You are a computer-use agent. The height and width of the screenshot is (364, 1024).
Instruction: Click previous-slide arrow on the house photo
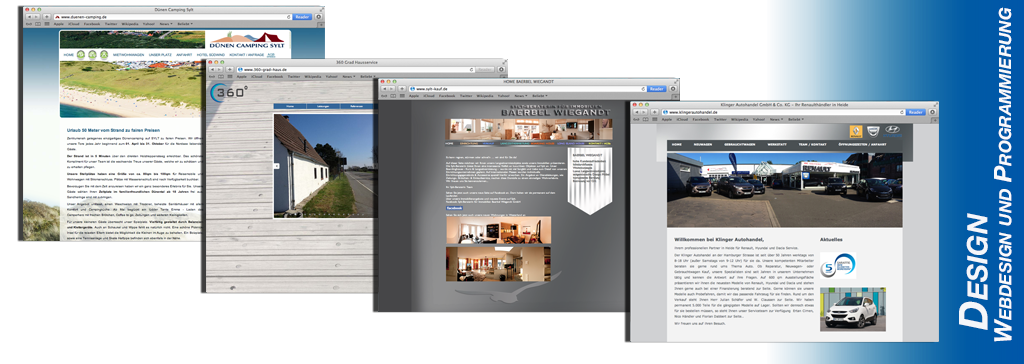click(276, 166)
